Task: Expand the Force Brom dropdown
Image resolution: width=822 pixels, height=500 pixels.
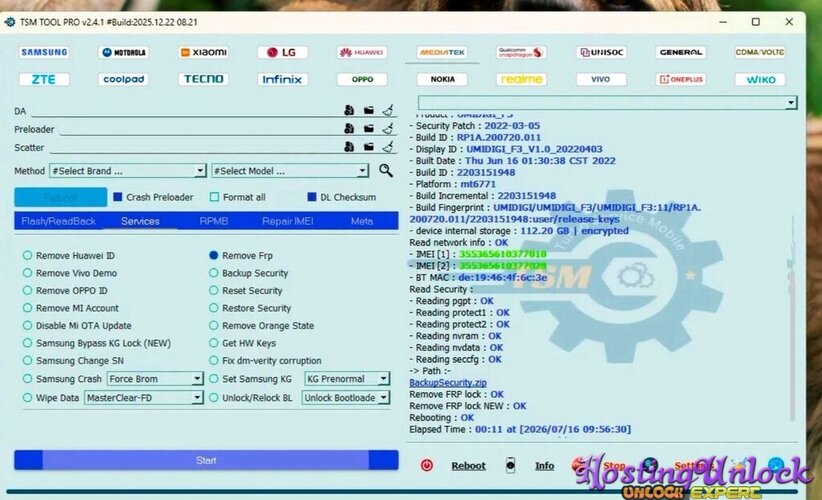Action: tap(155, 378)
